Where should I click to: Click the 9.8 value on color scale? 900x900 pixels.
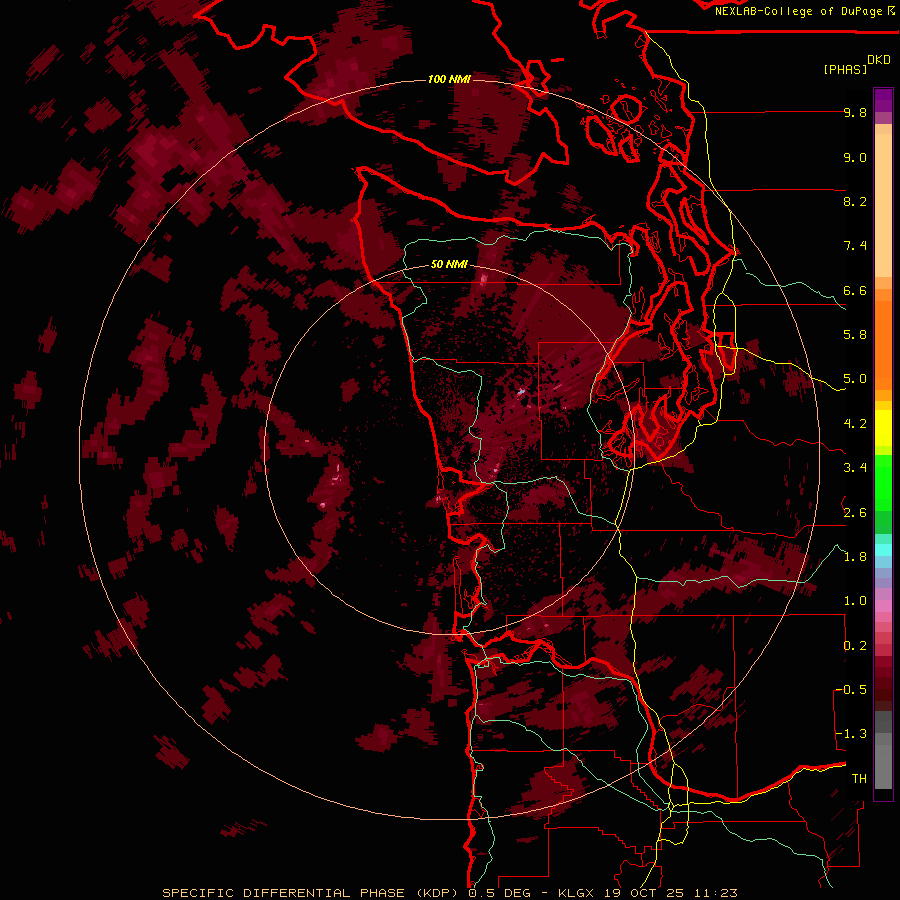coord(855,112)
